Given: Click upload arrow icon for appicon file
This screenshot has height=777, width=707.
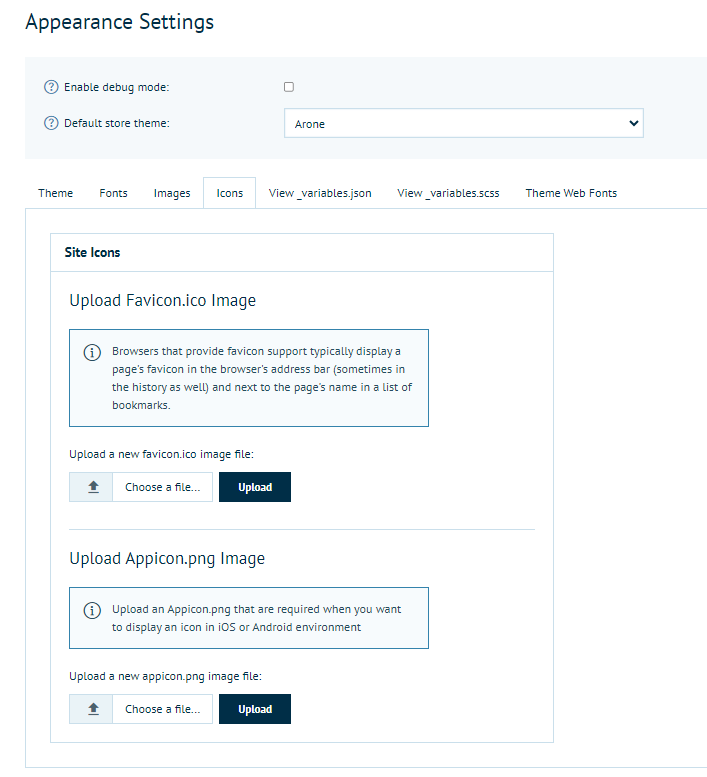Looking at the screenshot, I should (94, 709).
